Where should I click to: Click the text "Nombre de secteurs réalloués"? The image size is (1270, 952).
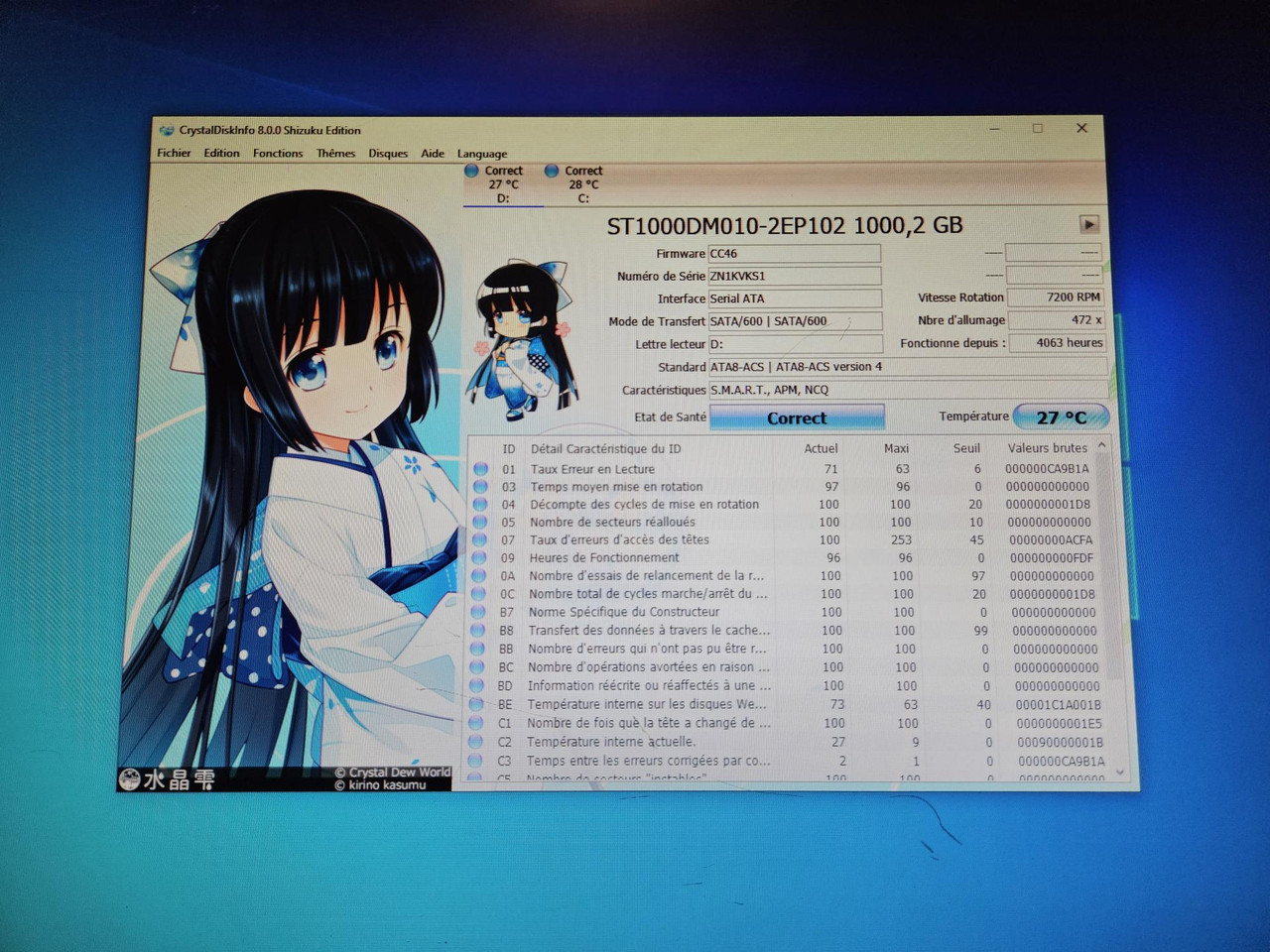[612, 523]
